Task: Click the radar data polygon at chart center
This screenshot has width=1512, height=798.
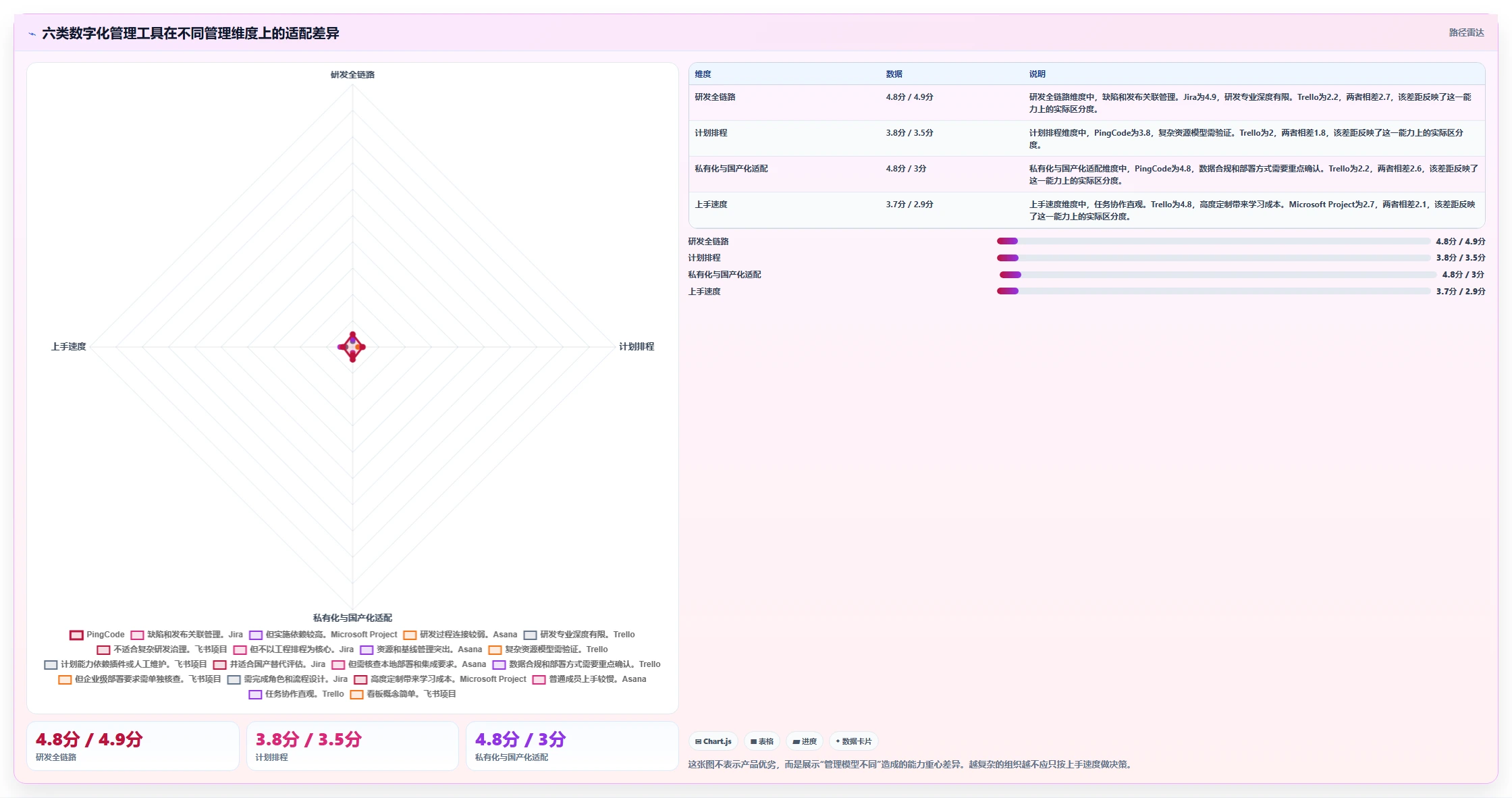Action: pyautogui.click(x=352, y=347)
